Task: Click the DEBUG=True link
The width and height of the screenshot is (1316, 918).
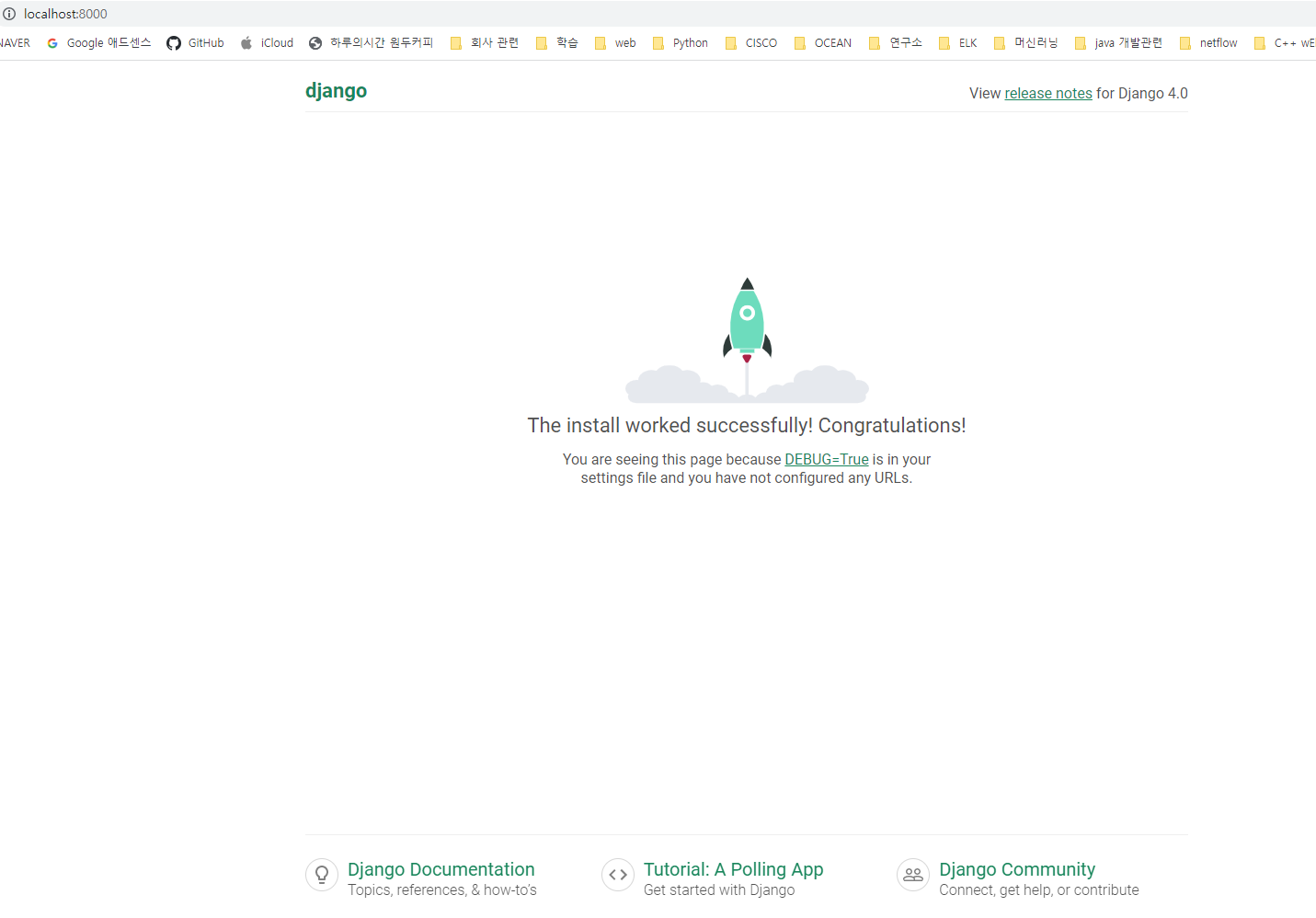Action: click(x=826, y=459)
